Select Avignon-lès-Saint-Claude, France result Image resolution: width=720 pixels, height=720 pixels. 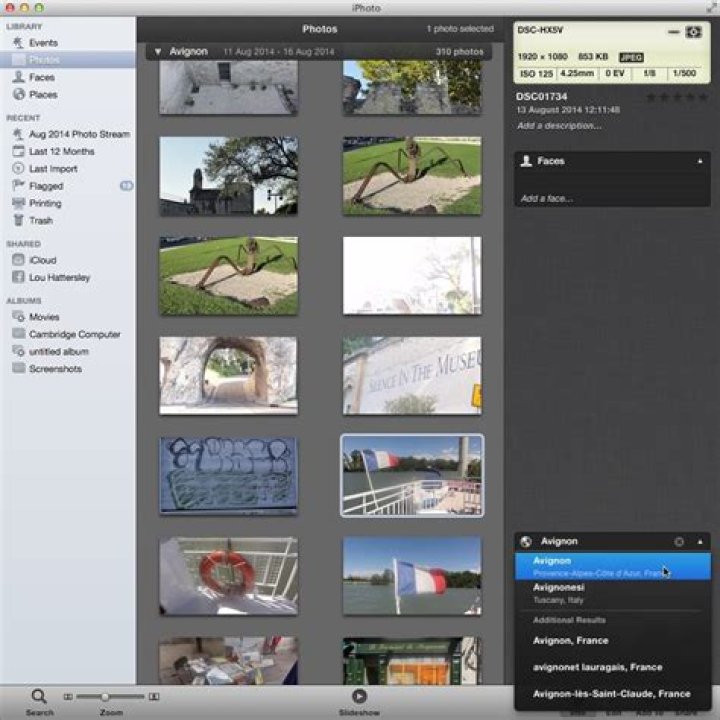tap(612, 693)
